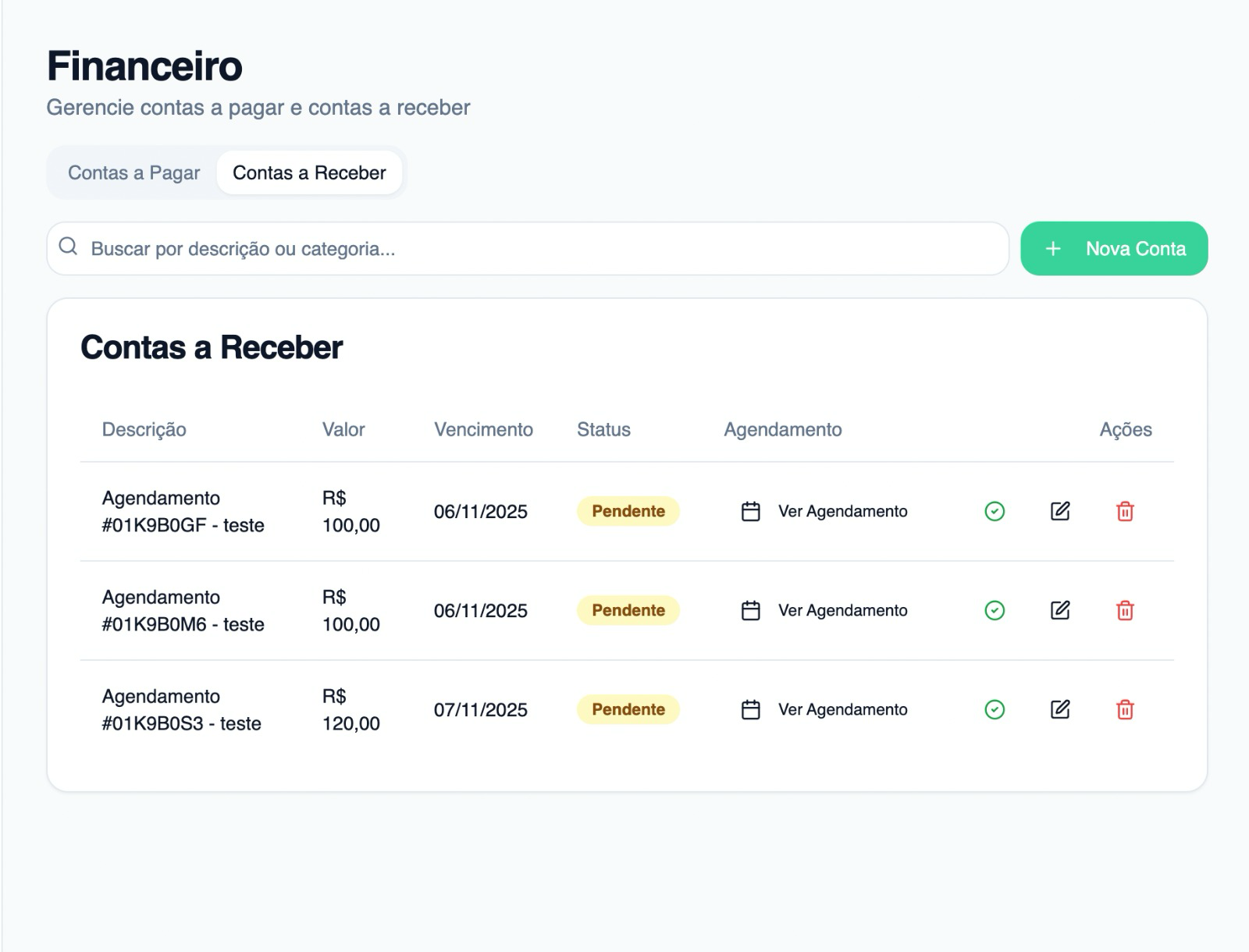This screenshot has height=952, width=1249.
Task: Focus the description or category search field
Action: 539,249
